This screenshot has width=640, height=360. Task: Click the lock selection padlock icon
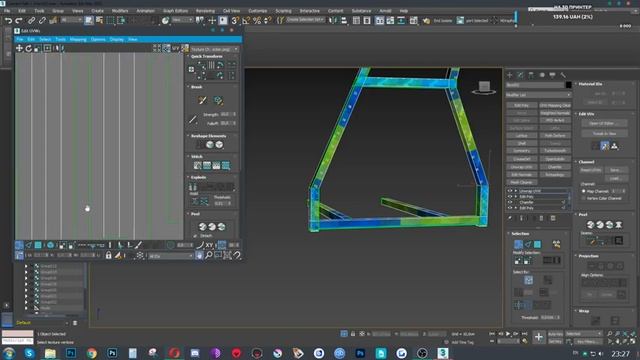coord(109,256)
